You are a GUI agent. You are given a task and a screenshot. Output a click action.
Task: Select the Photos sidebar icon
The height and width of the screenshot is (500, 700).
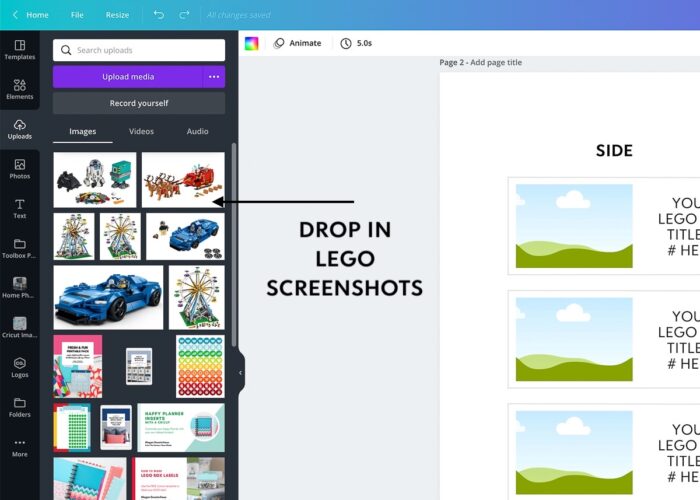19,169
